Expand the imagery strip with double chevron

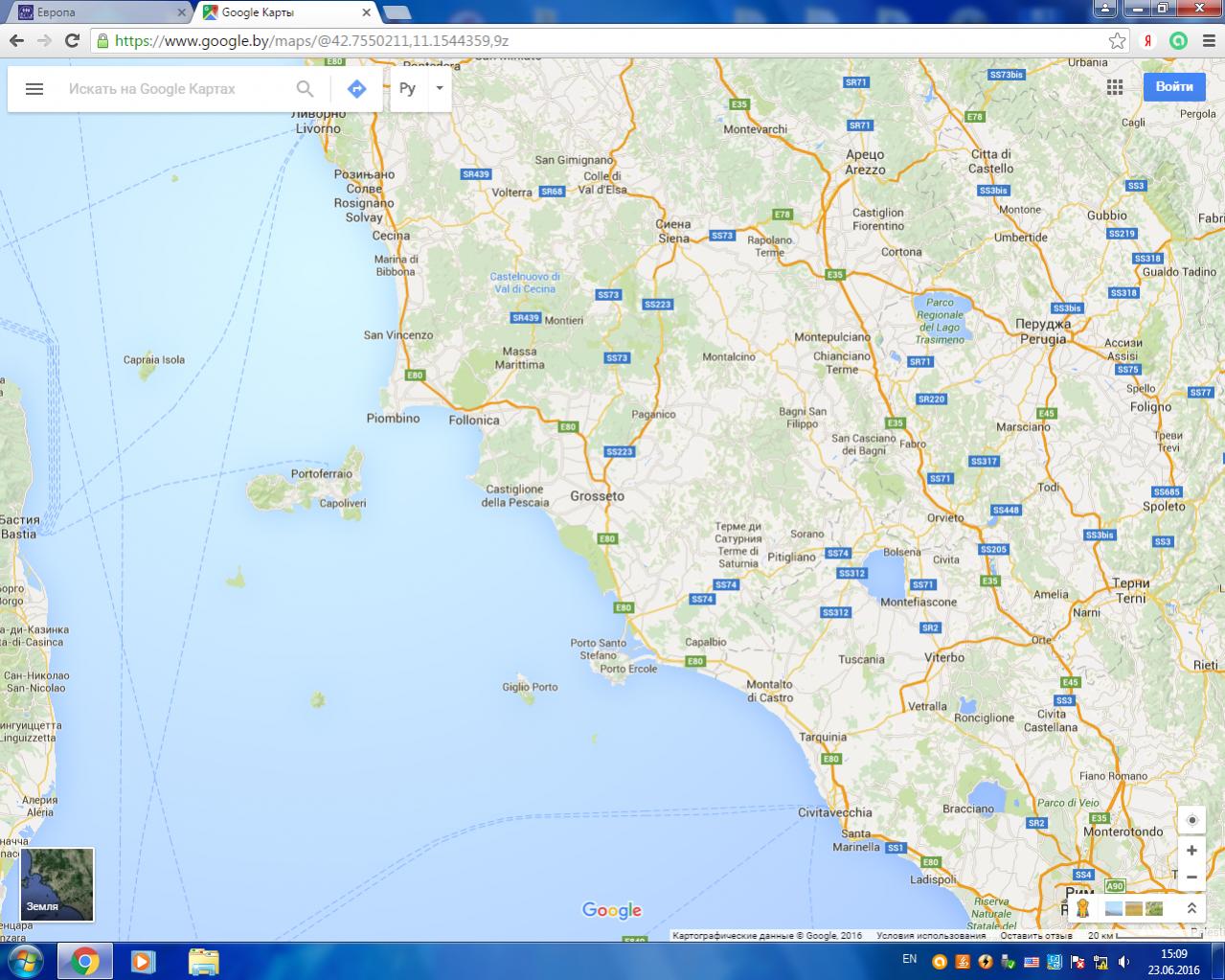(x=1191, y=908)
